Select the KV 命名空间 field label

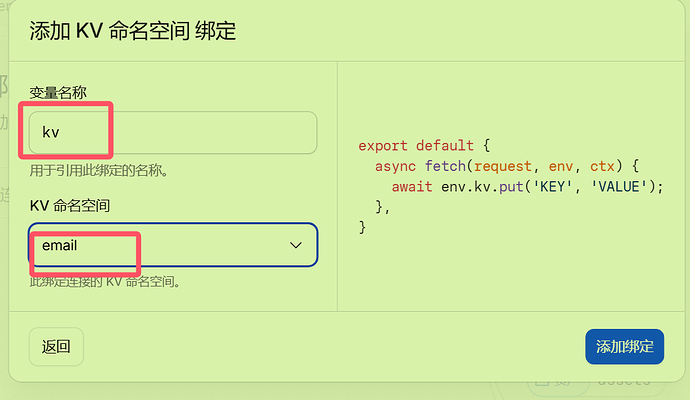click(70, 206)
